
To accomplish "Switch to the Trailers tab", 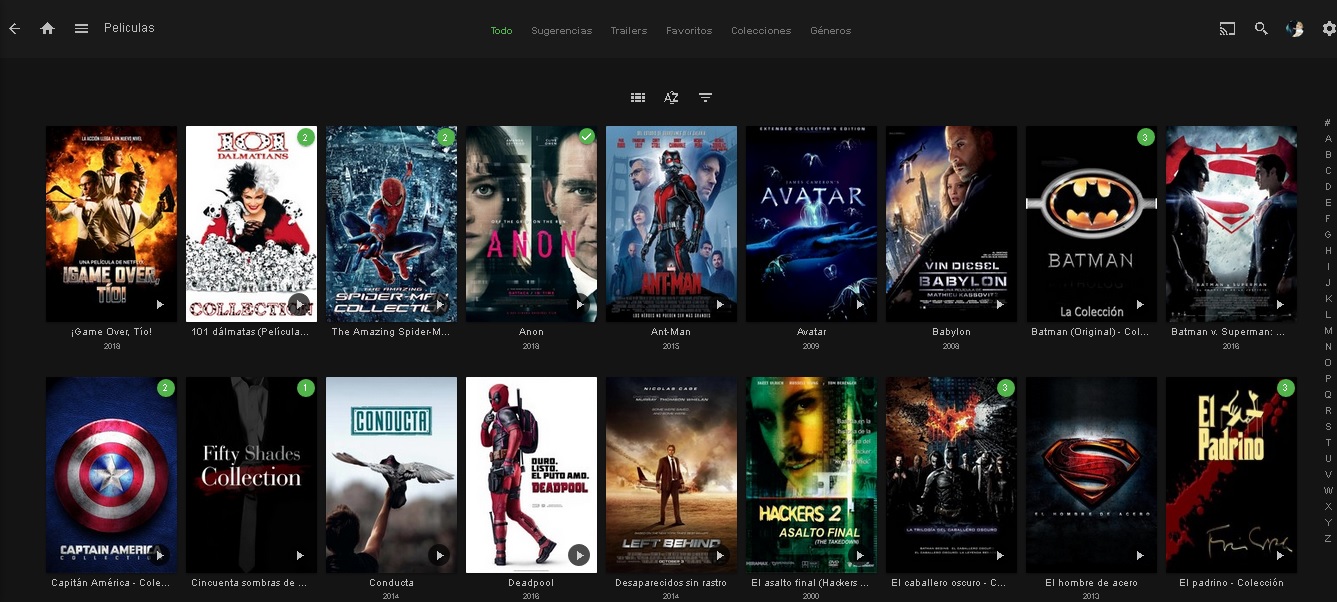I will tap(629, 31).
